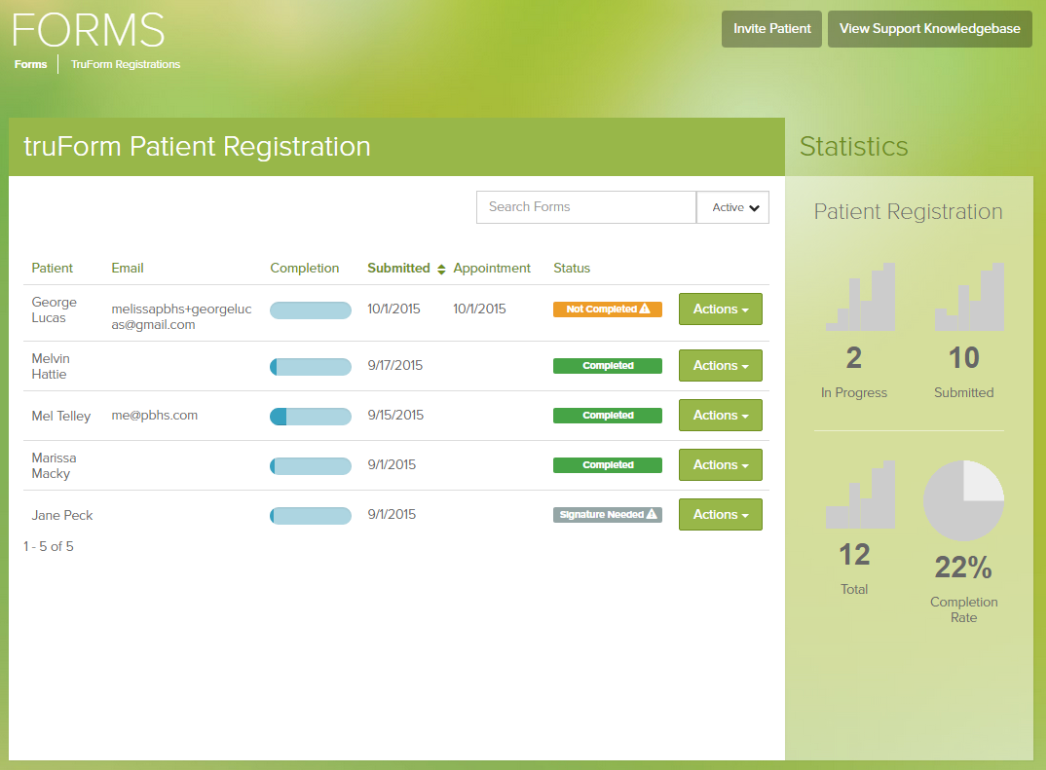Screen dimensions: 1046x770
Task: Click the Invite Patient button
Action: (x=772, y=29)
